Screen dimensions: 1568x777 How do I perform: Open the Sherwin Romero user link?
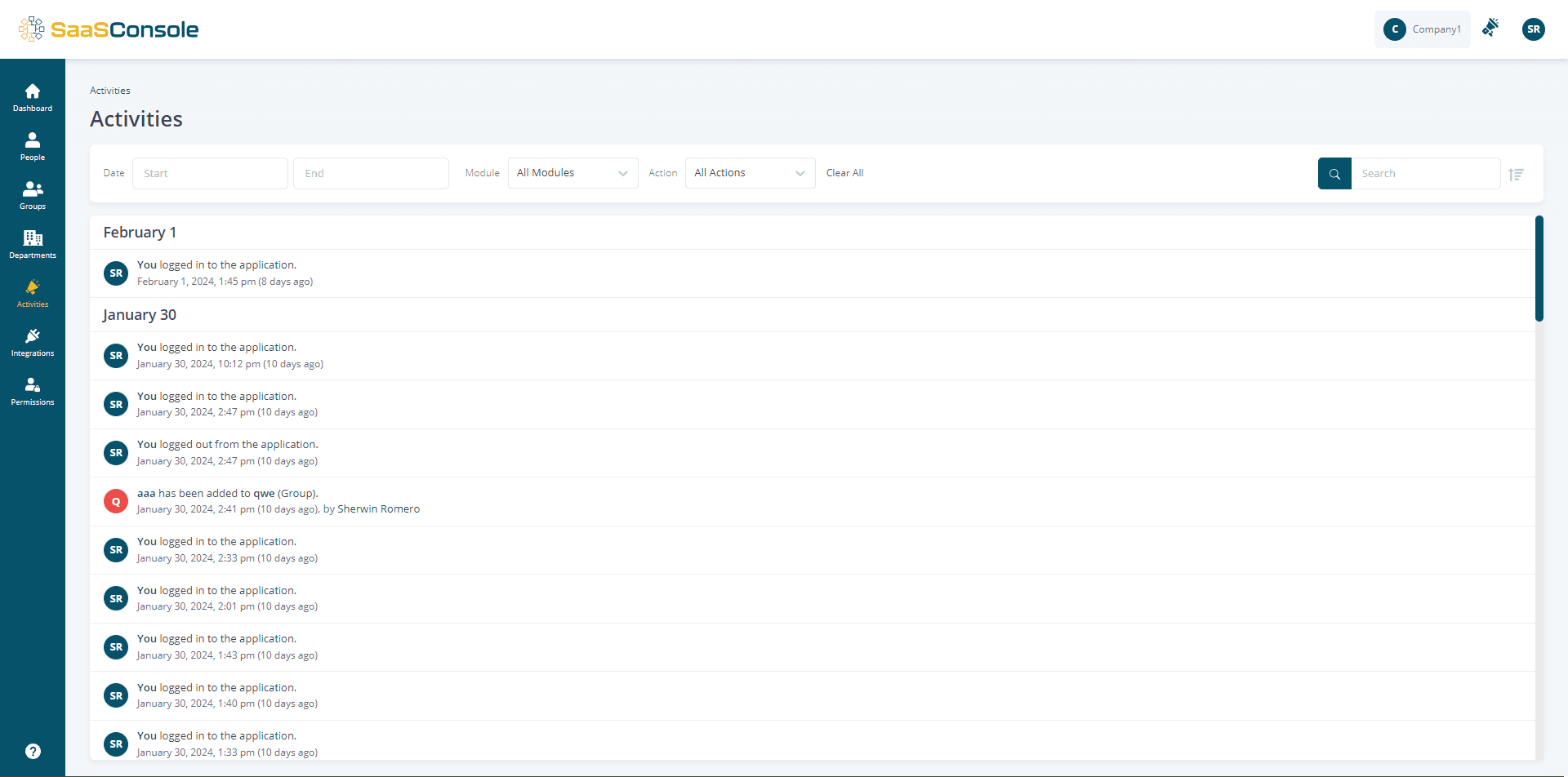(378, 508)
